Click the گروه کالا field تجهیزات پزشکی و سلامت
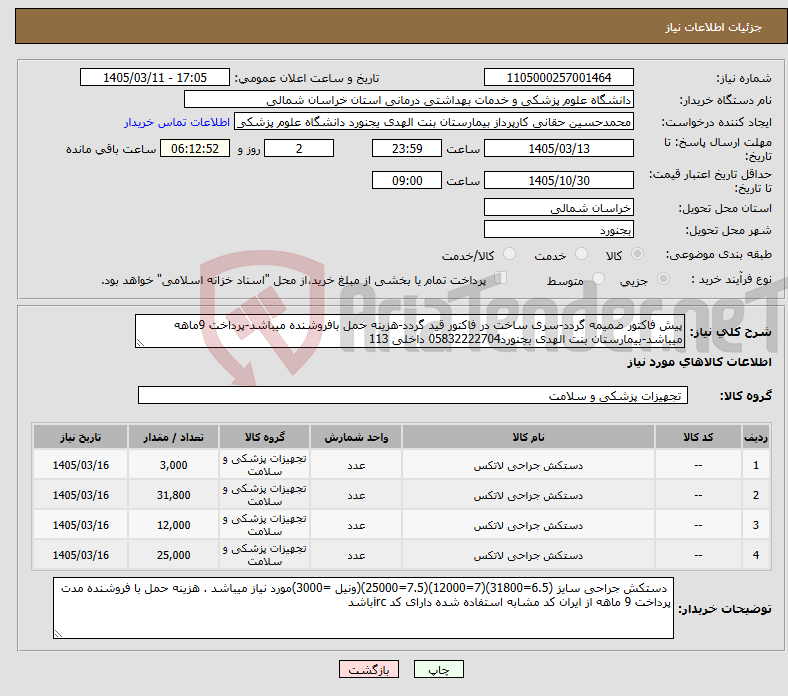 click(413, 395)
